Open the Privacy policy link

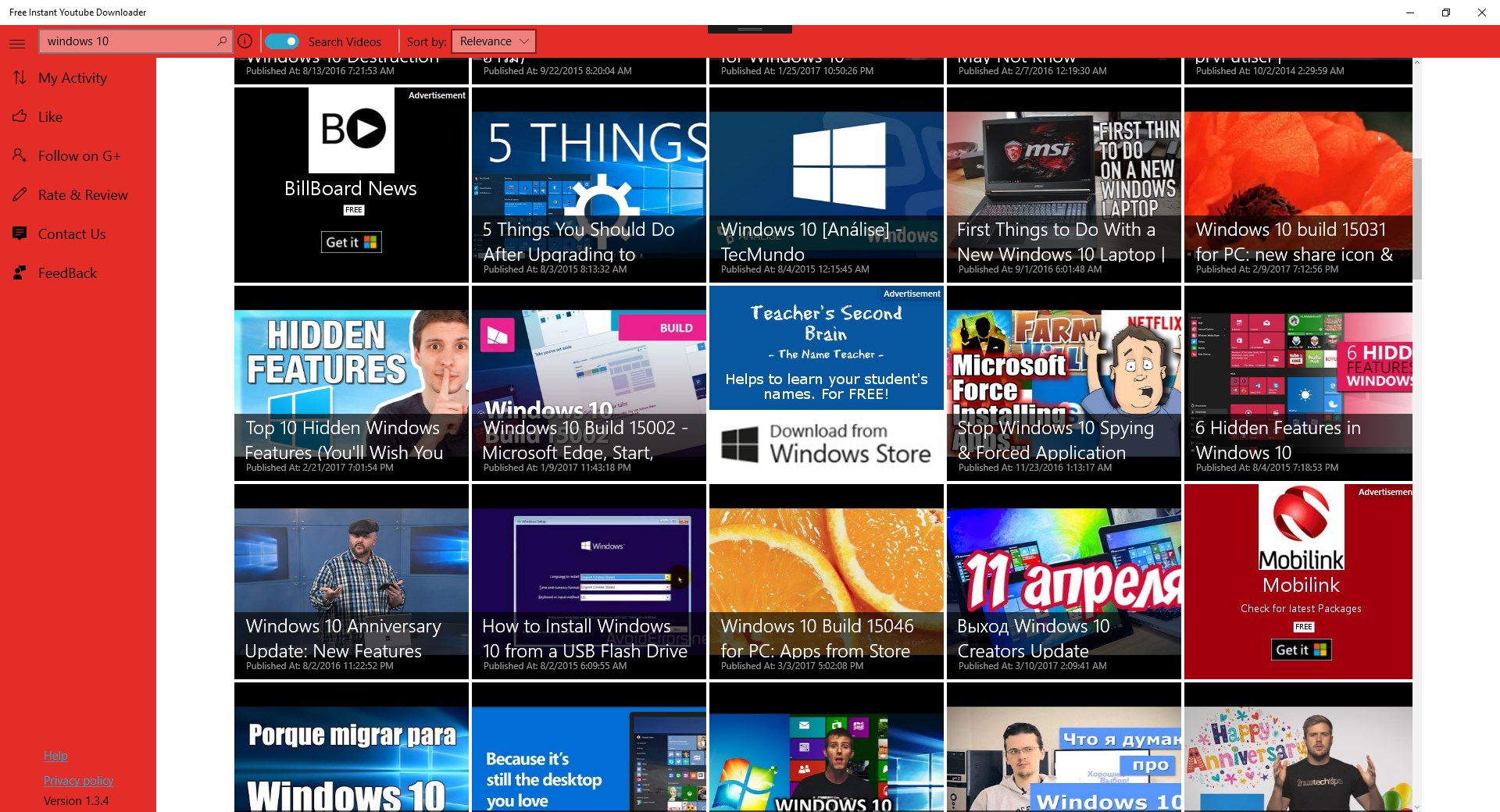point(78,780)
